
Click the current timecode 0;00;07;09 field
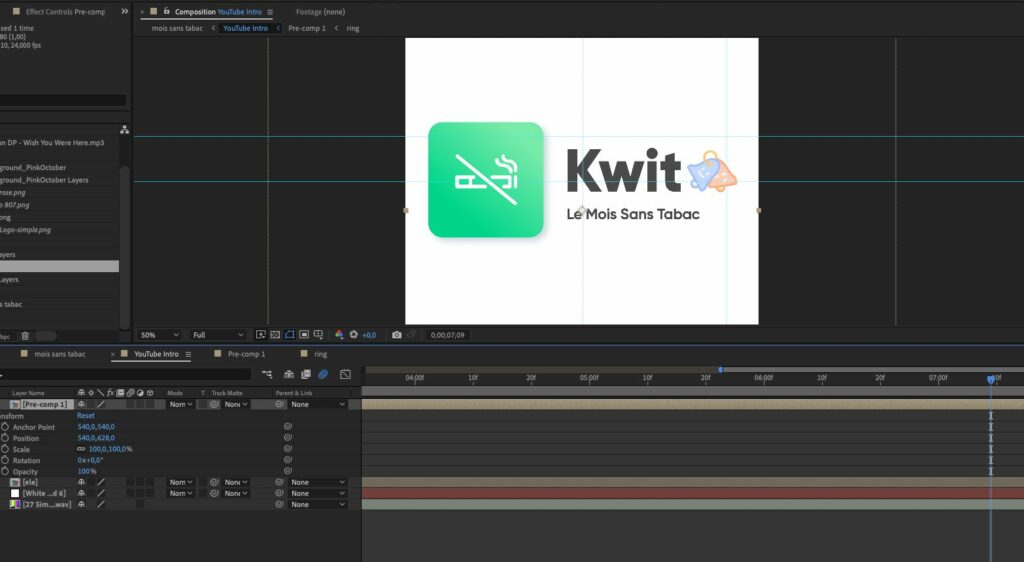pos(446,335)
